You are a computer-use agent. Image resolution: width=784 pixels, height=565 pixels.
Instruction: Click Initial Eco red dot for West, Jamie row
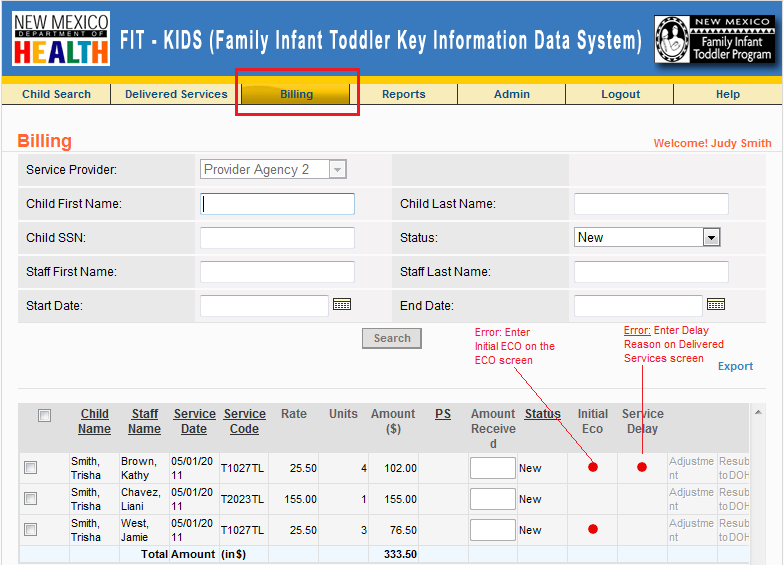coord(593,529)
